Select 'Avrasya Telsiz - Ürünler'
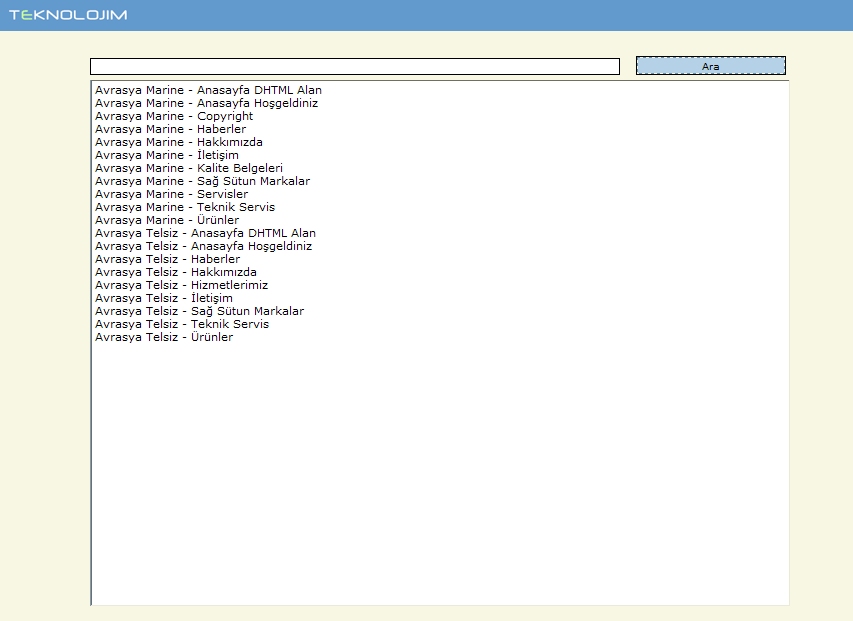853x621 pixels. coord(164,338)
